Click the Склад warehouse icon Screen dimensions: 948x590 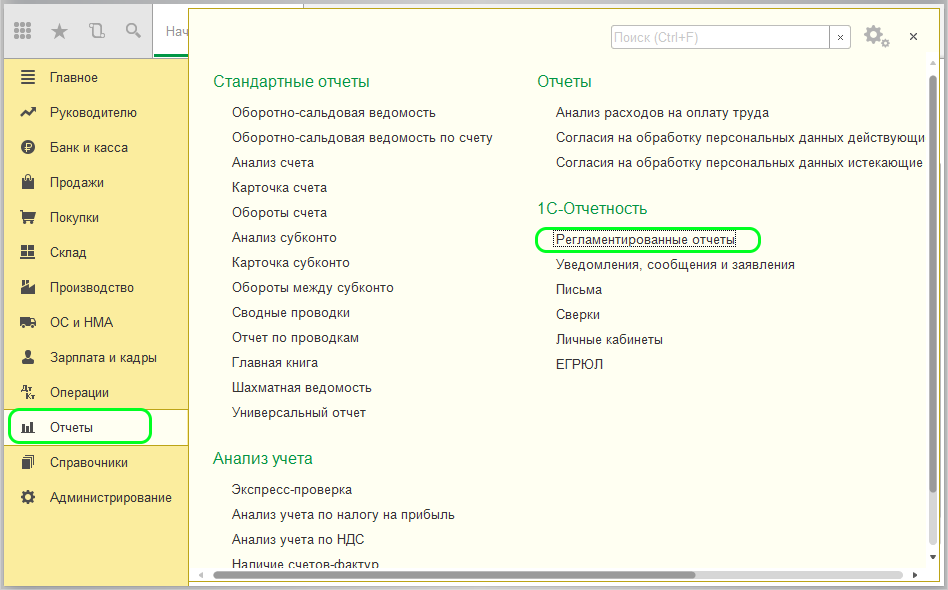28,252
